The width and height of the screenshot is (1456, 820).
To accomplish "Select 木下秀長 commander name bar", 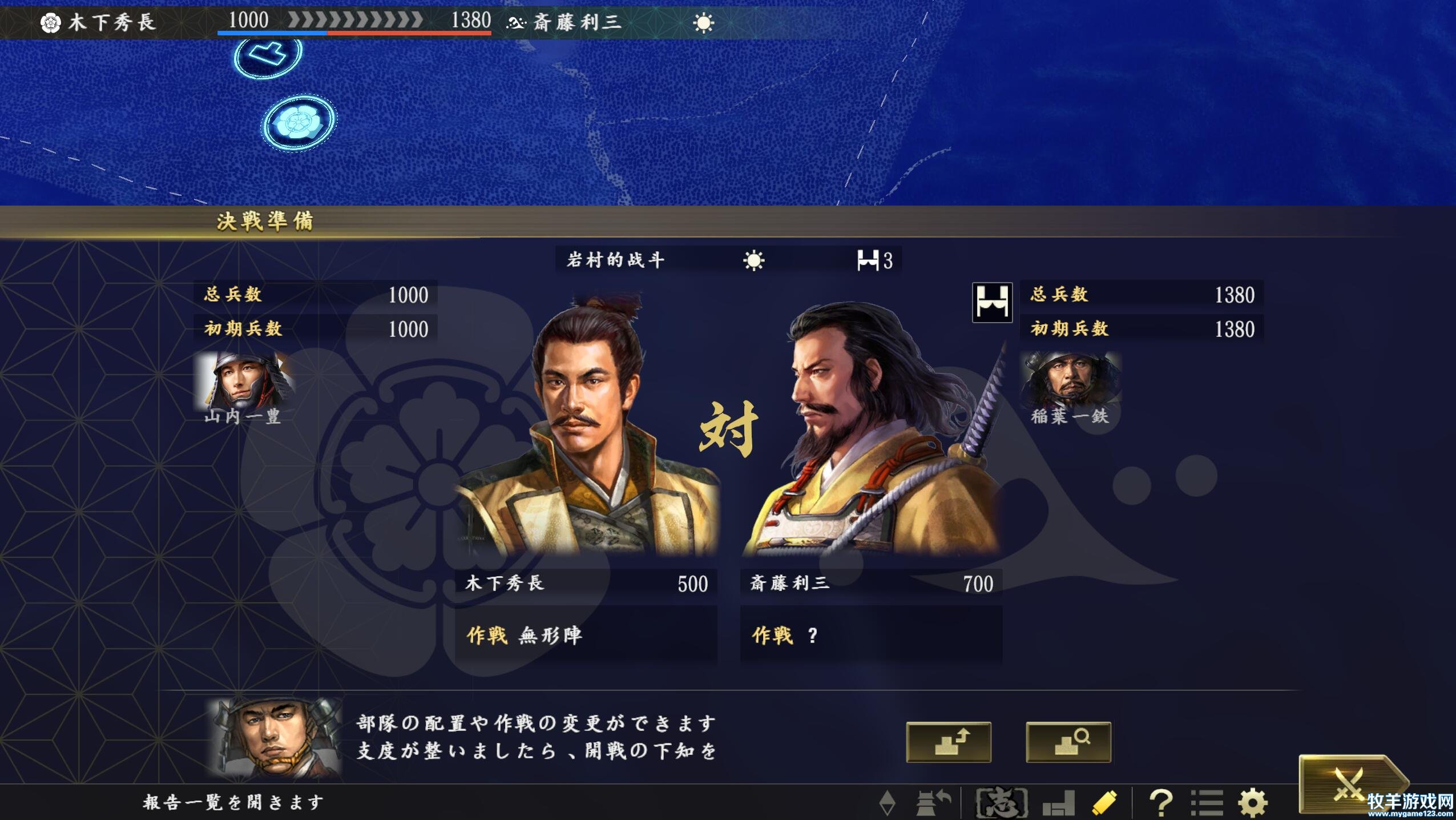I will coord(586,584).
